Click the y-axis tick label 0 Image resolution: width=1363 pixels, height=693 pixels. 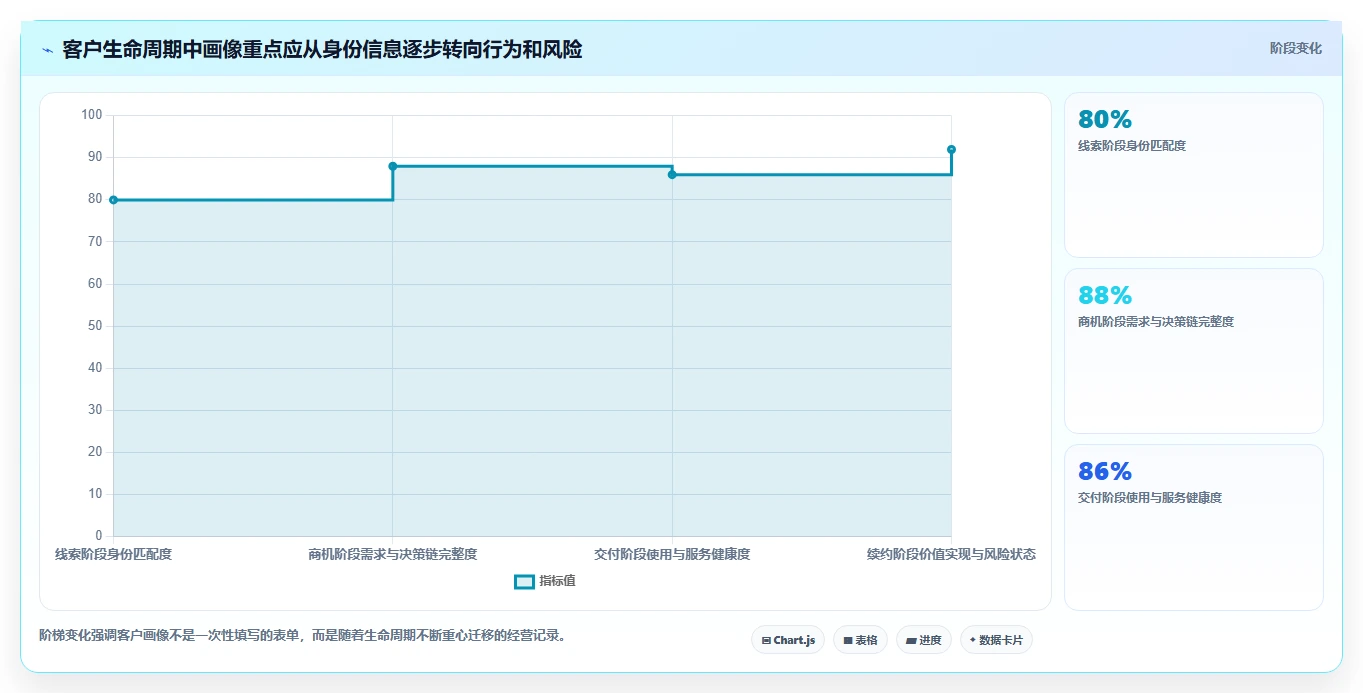99,536
